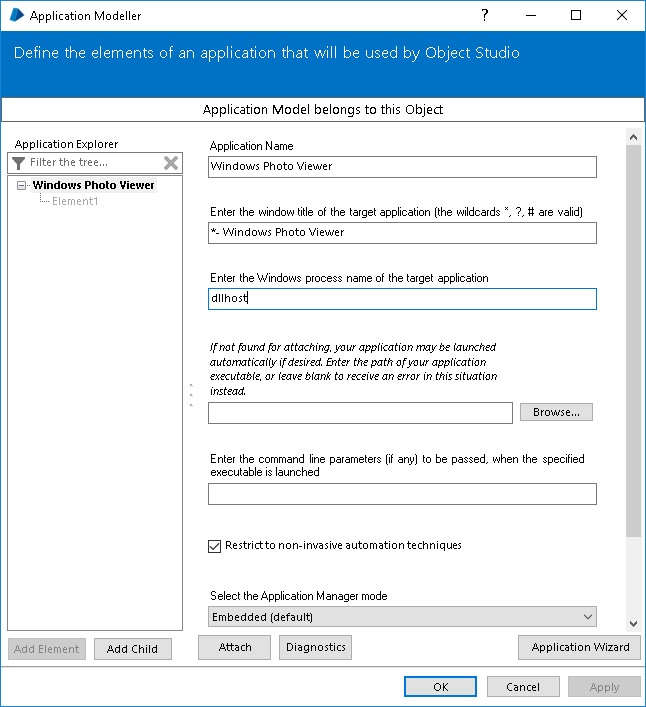Viewport: 646px width, 707px height.
Task: Click the splitter grip dots between the panels
Action: pos(191,395)
